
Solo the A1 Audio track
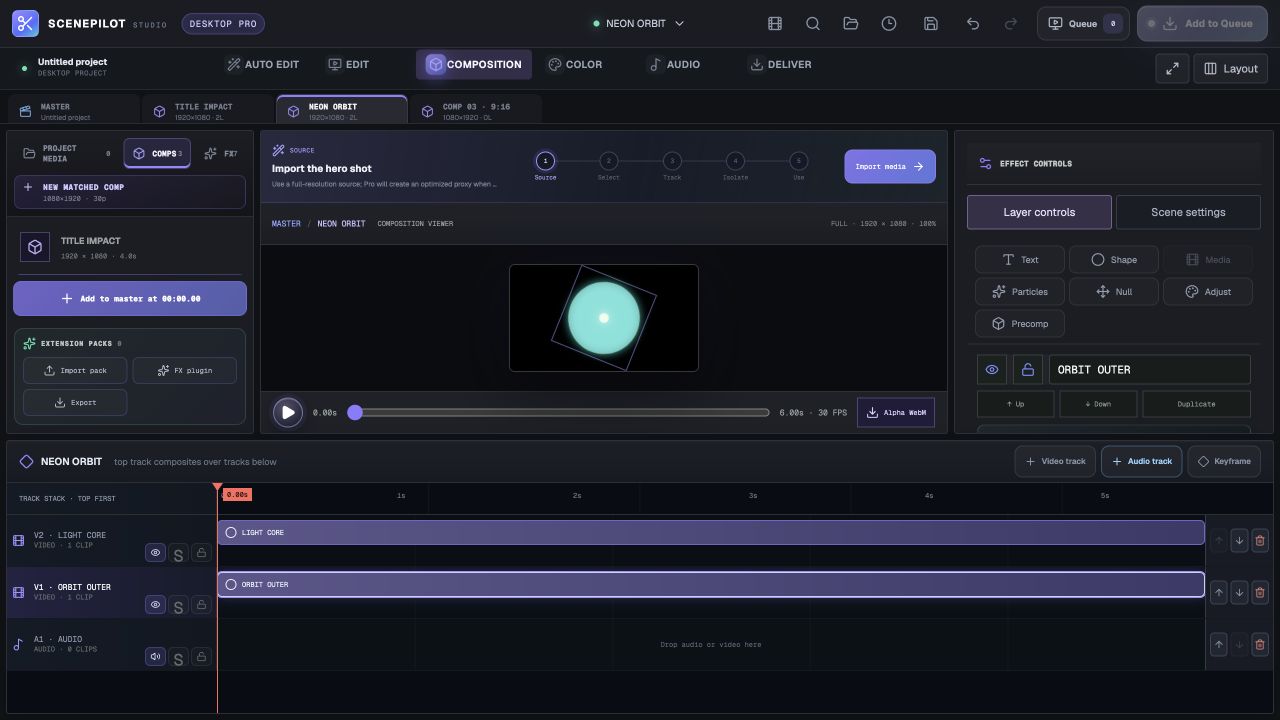[178, 657]
